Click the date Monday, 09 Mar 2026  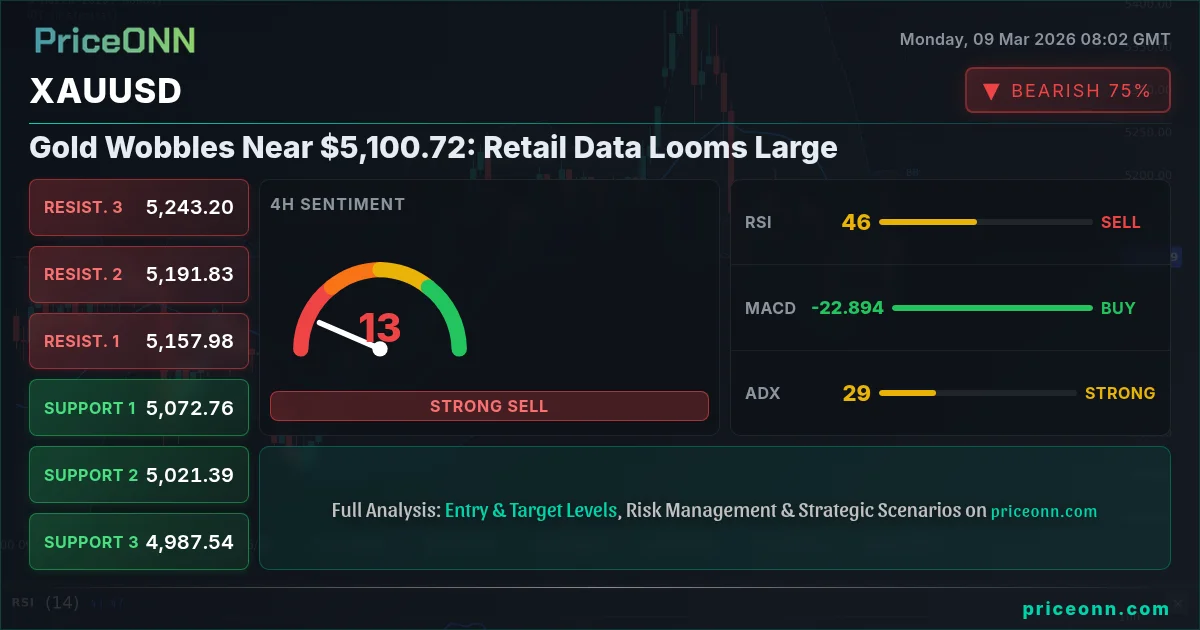(x=1035, y=40)
